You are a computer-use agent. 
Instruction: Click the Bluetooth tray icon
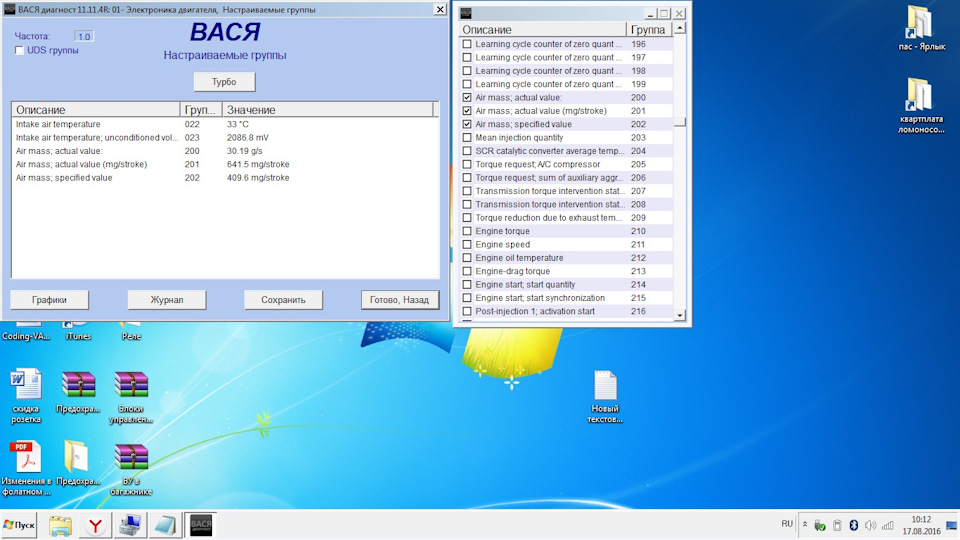click(853, 525)
